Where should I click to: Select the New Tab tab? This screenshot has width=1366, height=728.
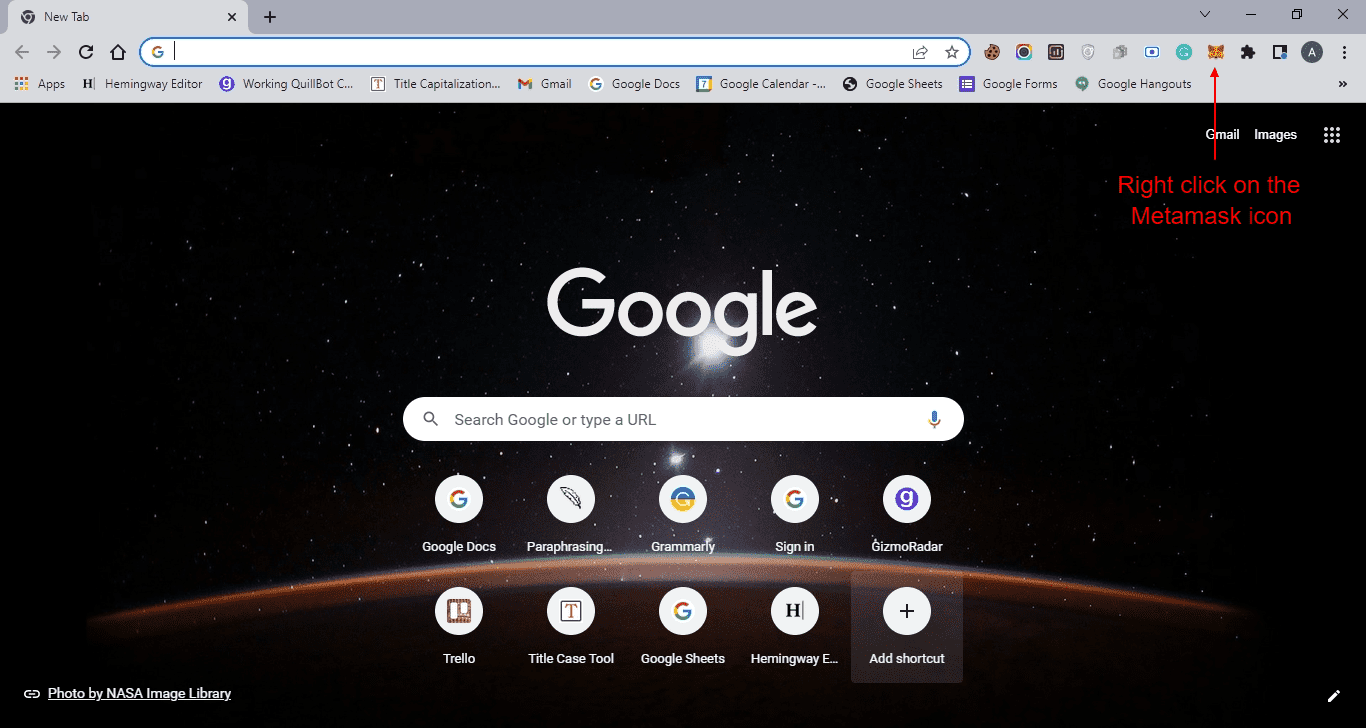[130, 17]
